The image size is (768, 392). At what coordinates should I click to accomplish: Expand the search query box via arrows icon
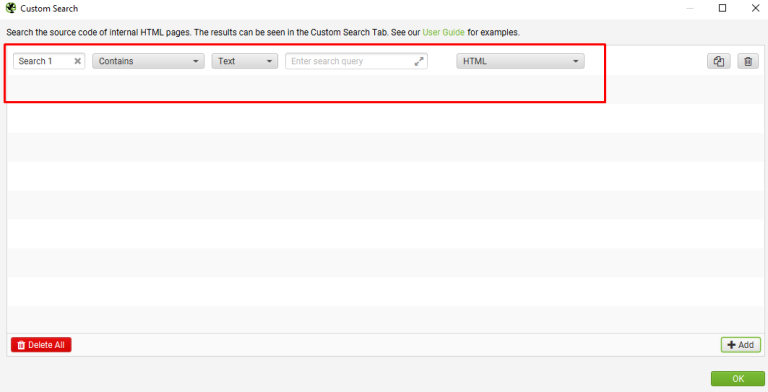(419, 61)
